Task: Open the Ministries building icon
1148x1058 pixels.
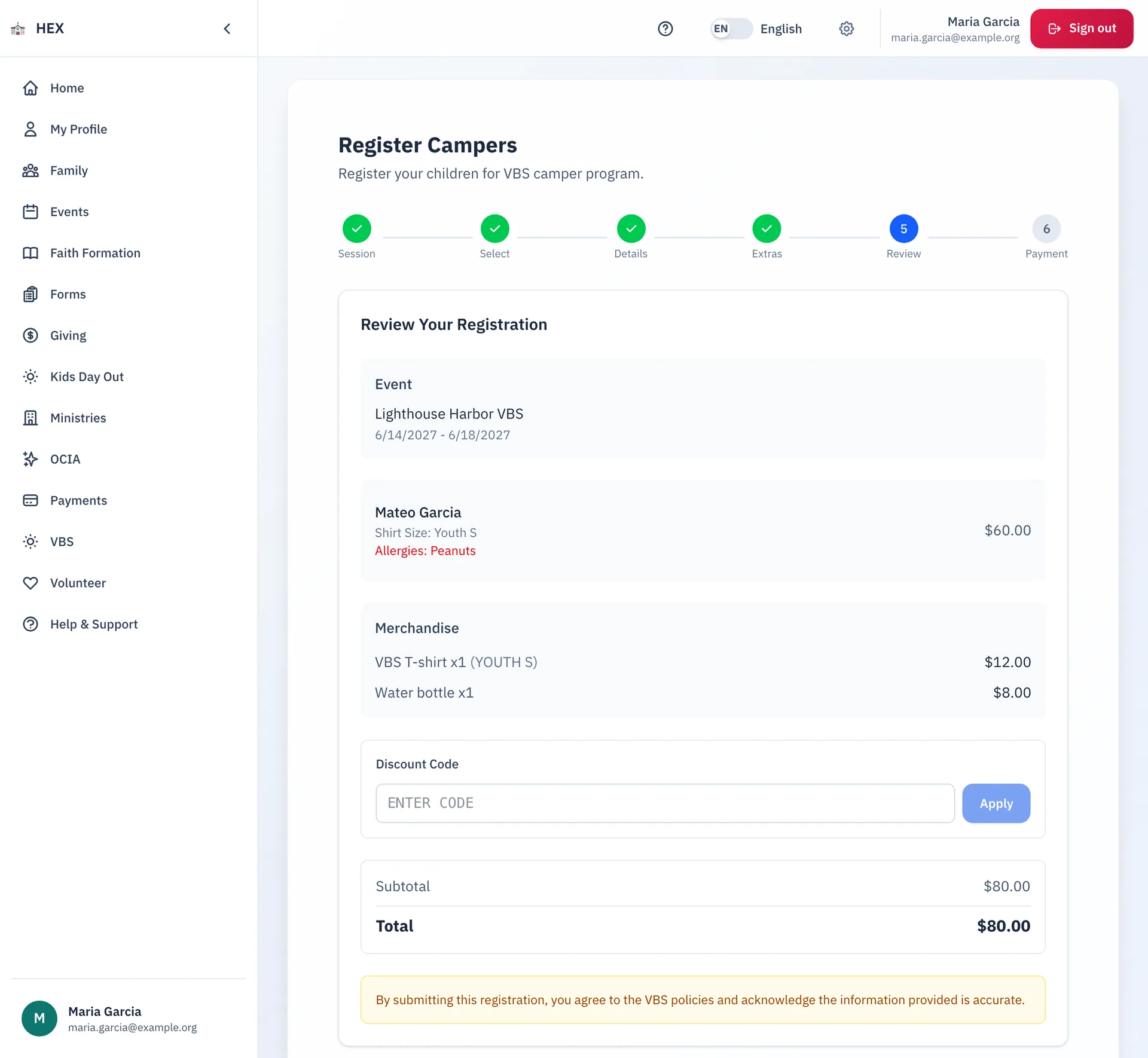Action: point(30,418)
